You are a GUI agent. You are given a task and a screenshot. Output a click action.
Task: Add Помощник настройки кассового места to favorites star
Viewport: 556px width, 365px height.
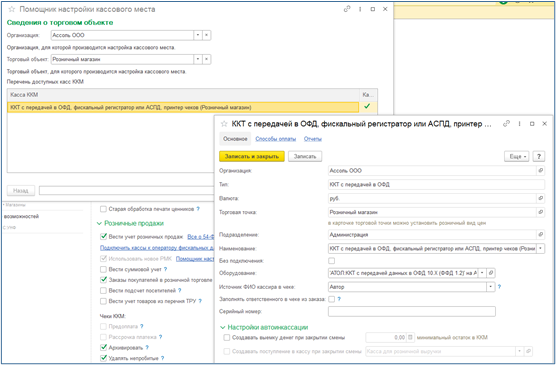(12, 9)
